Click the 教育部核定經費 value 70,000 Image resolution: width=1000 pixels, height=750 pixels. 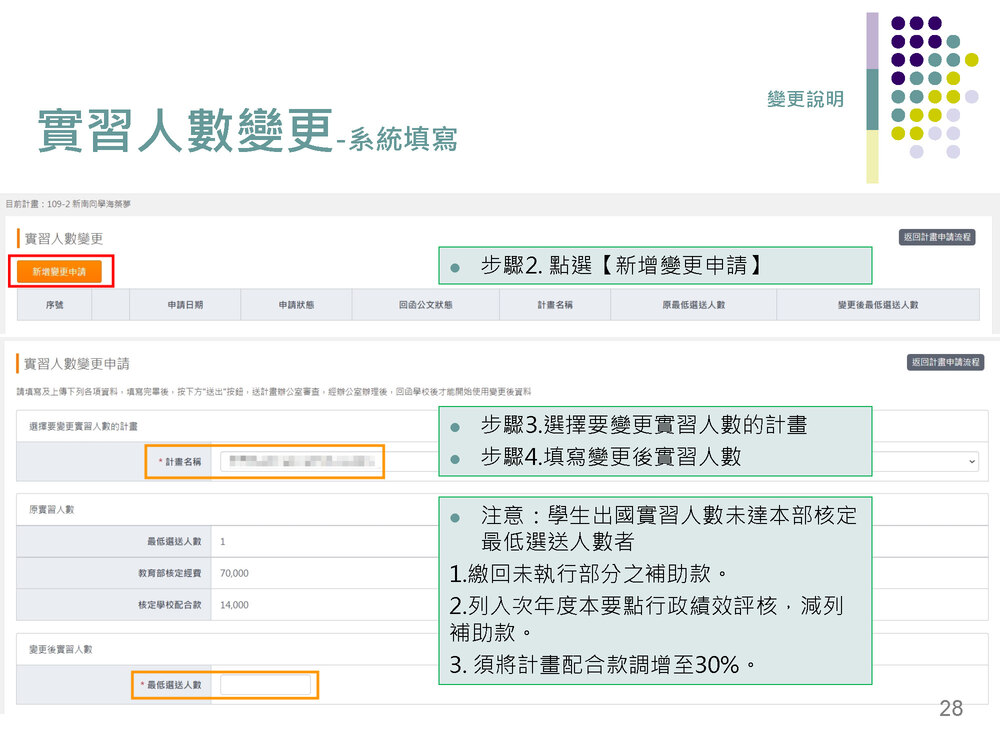point(234,573)
